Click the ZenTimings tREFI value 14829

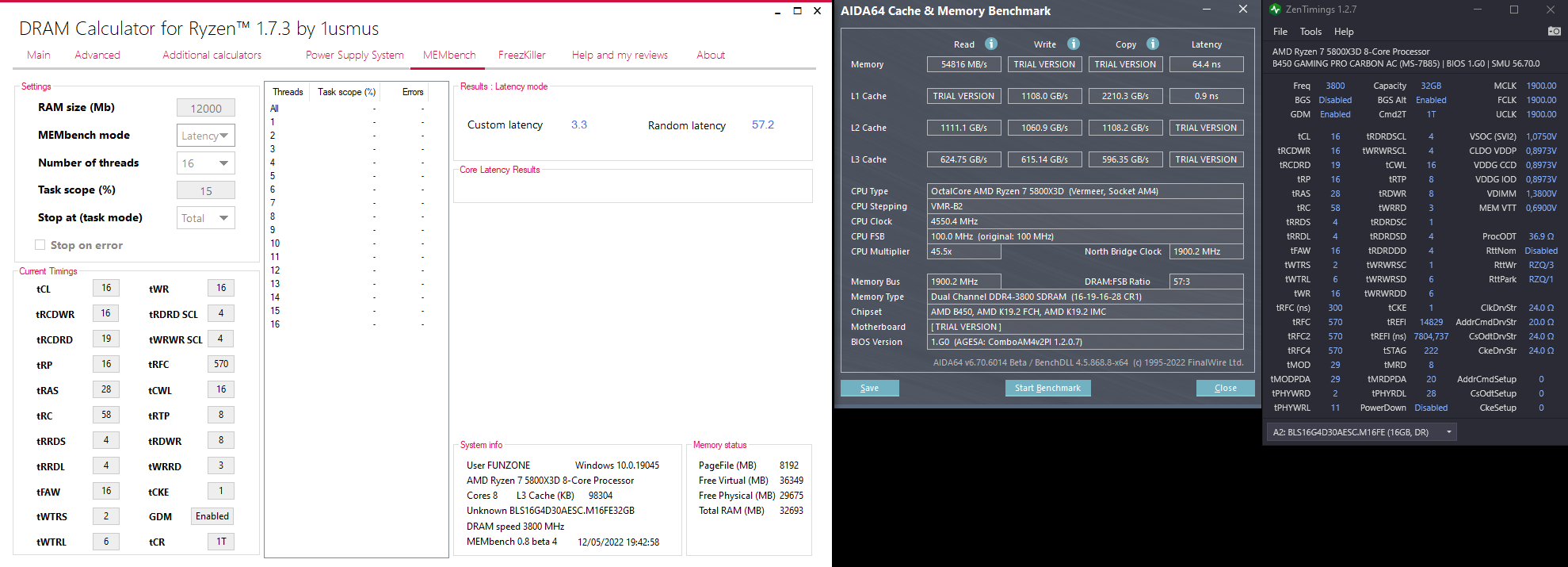coord(1431,322)
